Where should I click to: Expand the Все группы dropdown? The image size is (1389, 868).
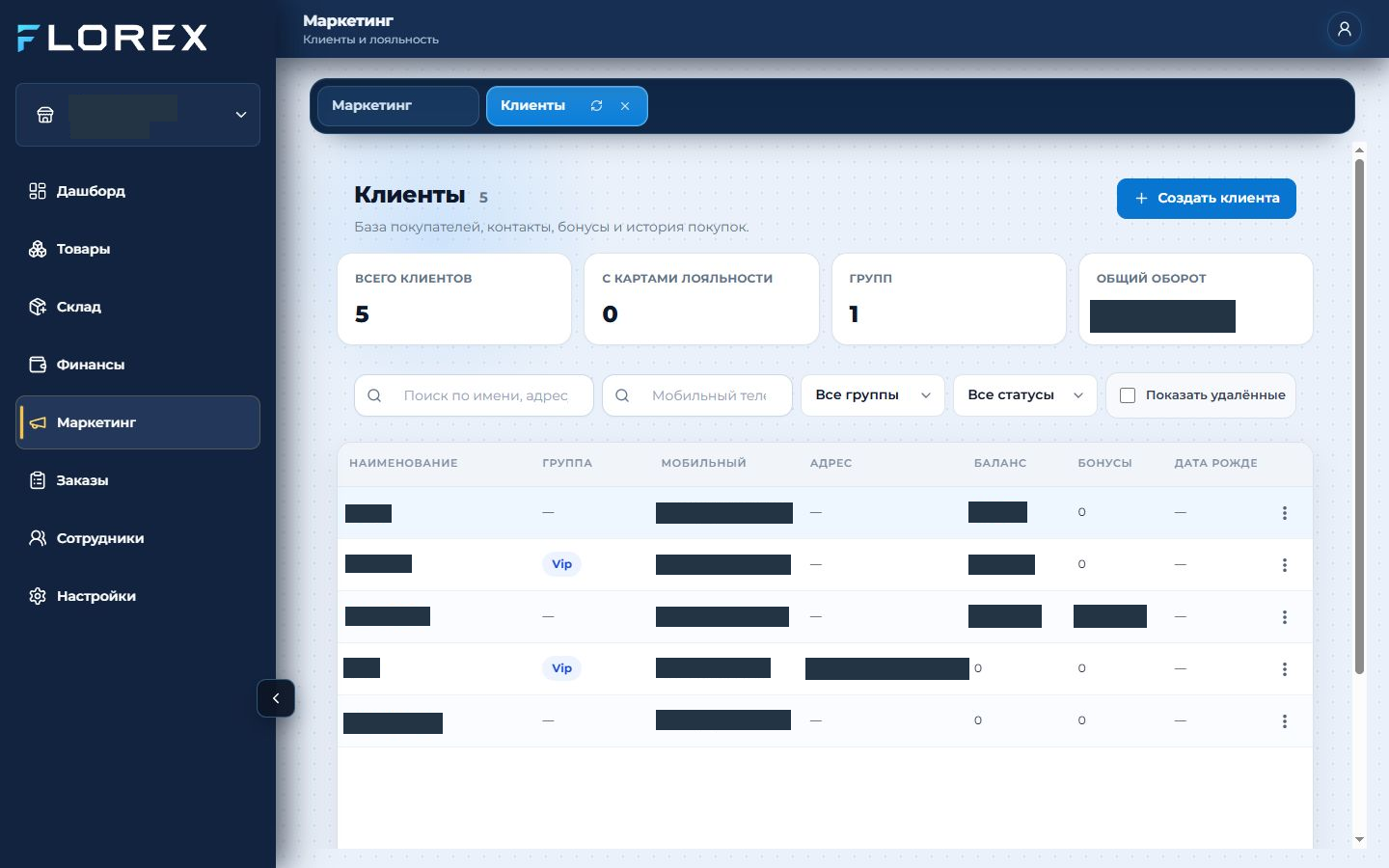click(x=872, y=395)
